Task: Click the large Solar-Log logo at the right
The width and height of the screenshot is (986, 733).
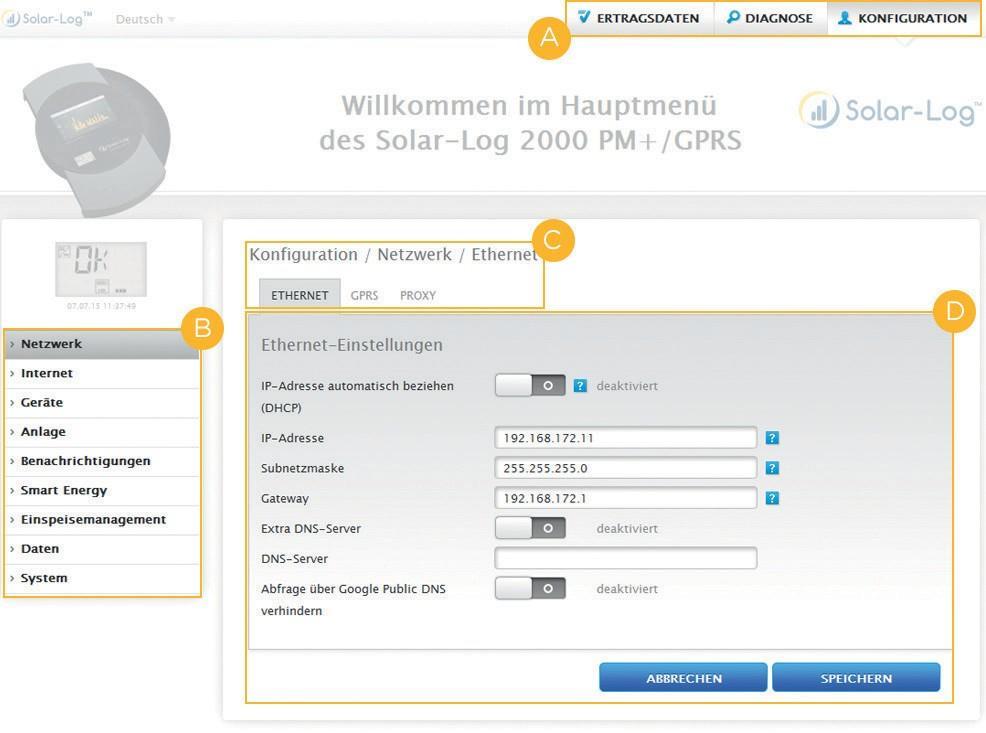Action: tap(890, 111)
